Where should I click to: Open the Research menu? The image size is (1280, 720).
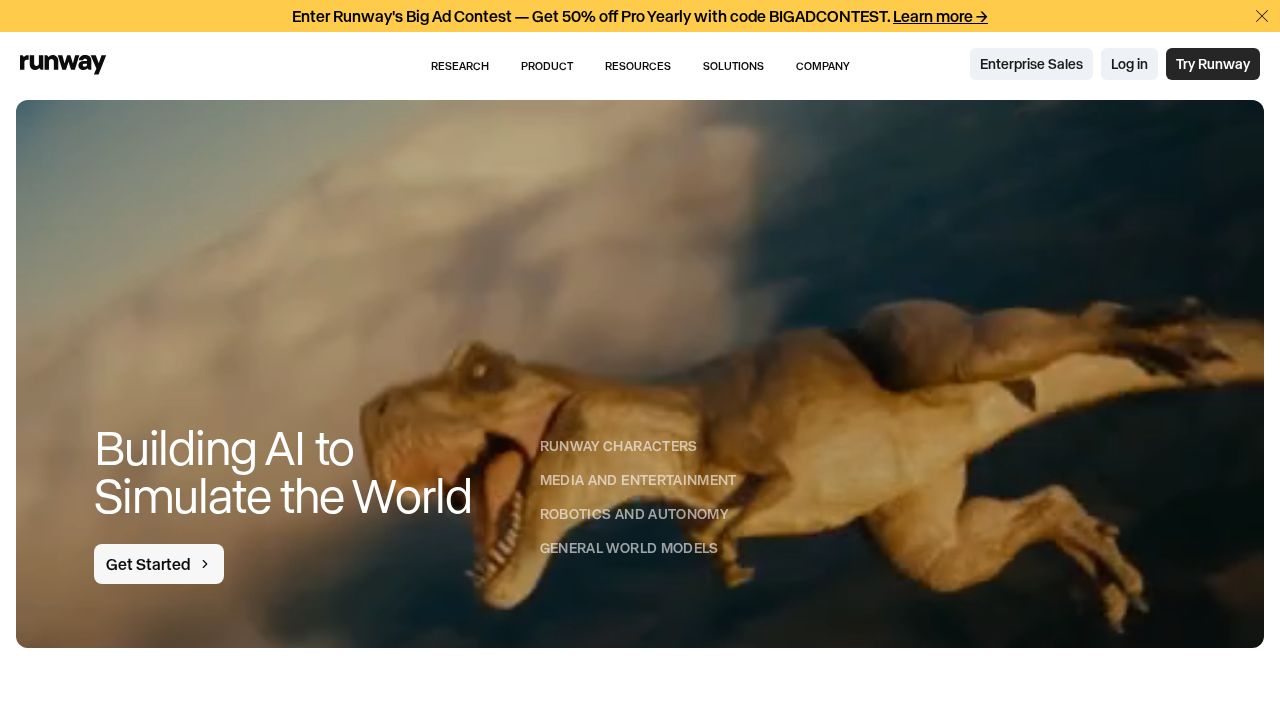pos(460,66)
